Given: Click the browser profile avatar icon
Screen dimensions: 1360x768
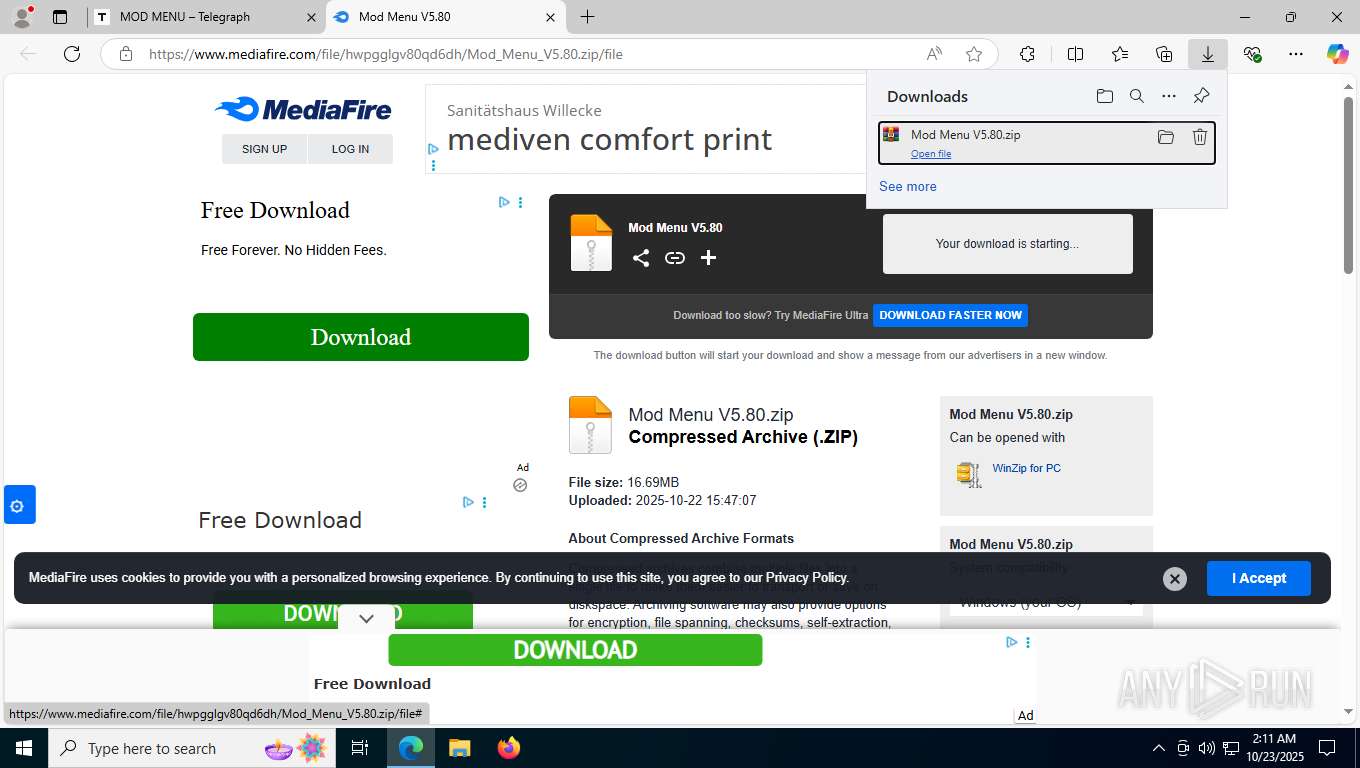Looking at the screenshot, I should (x=22, y=16).
